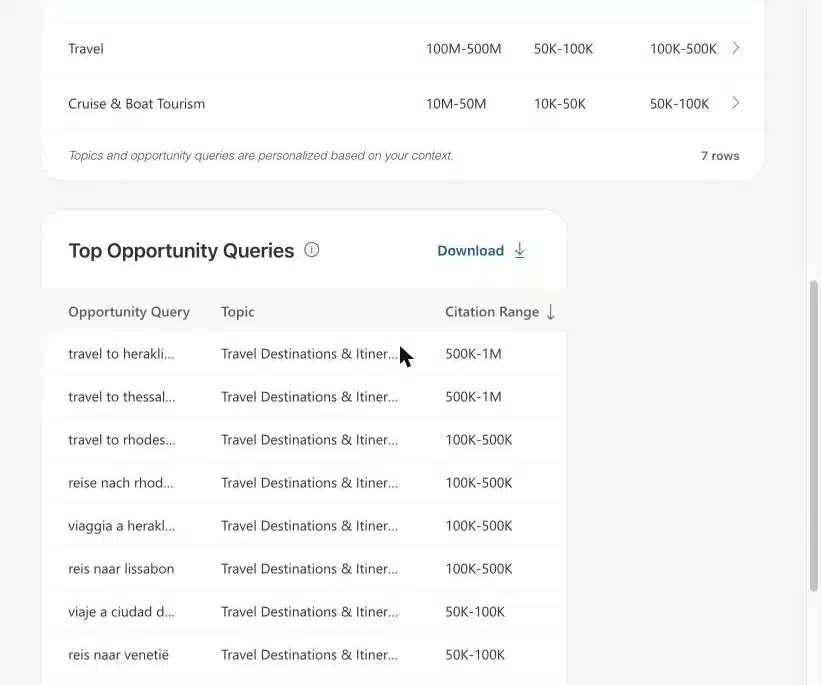Viewport: 821px width, 685px height.
Task: Click 100K-500K value in the Travel row
Action: pos(683,49)
